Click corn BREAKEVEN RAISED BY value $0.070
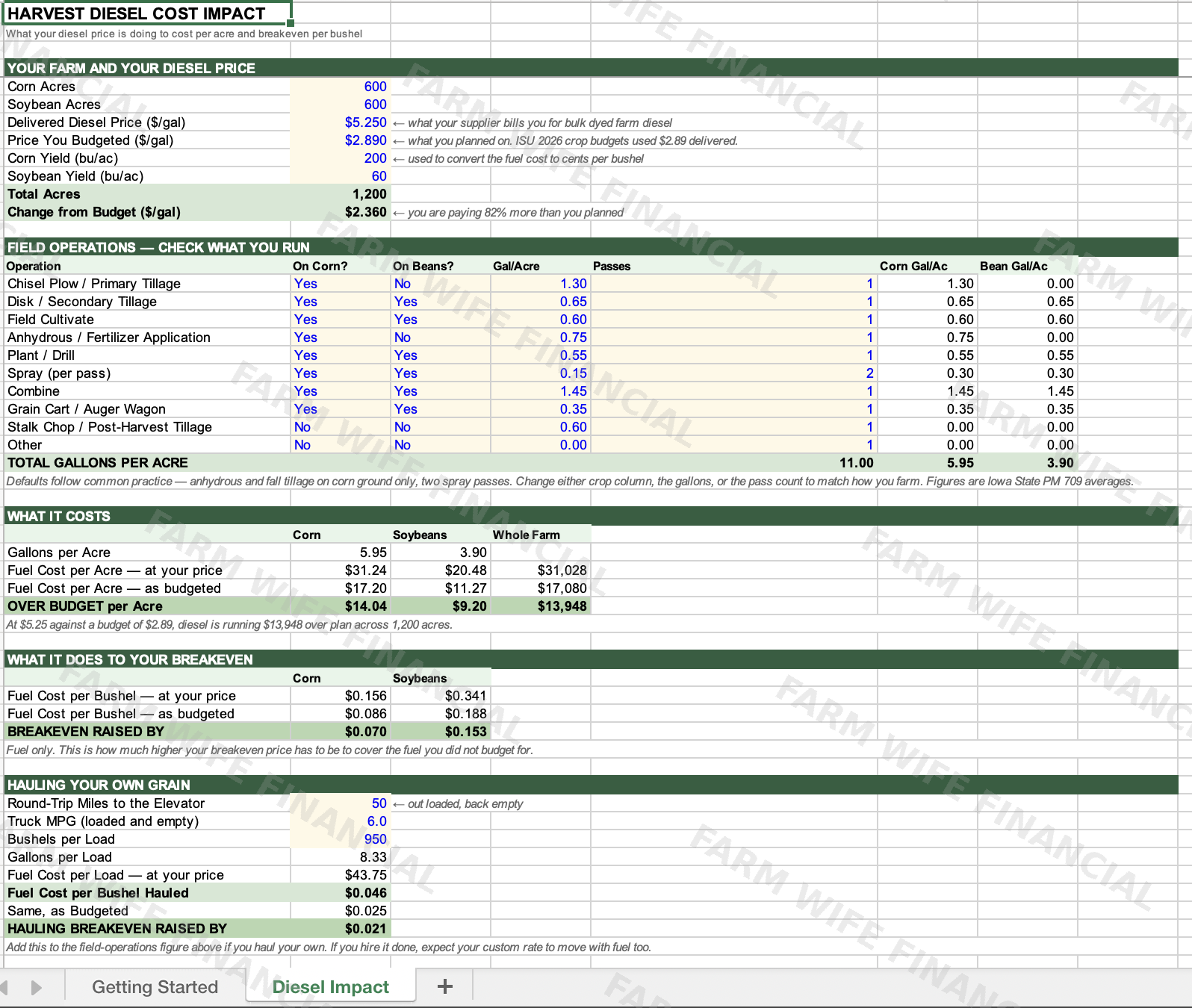1192x1008 pixels. pyautogui.click(x=341, y=732)
